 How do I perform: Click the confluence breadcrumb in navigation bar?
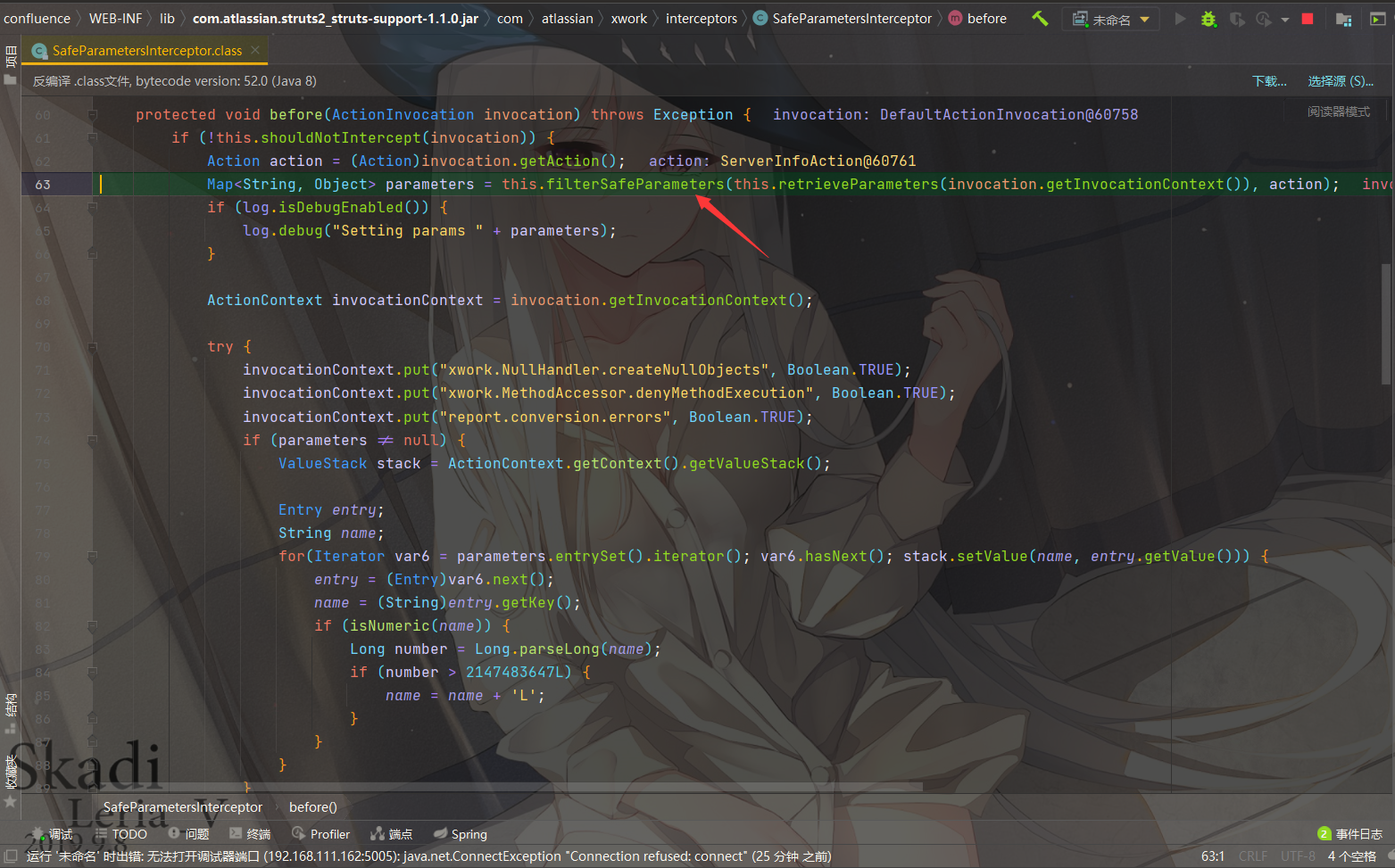pos(37,19)
